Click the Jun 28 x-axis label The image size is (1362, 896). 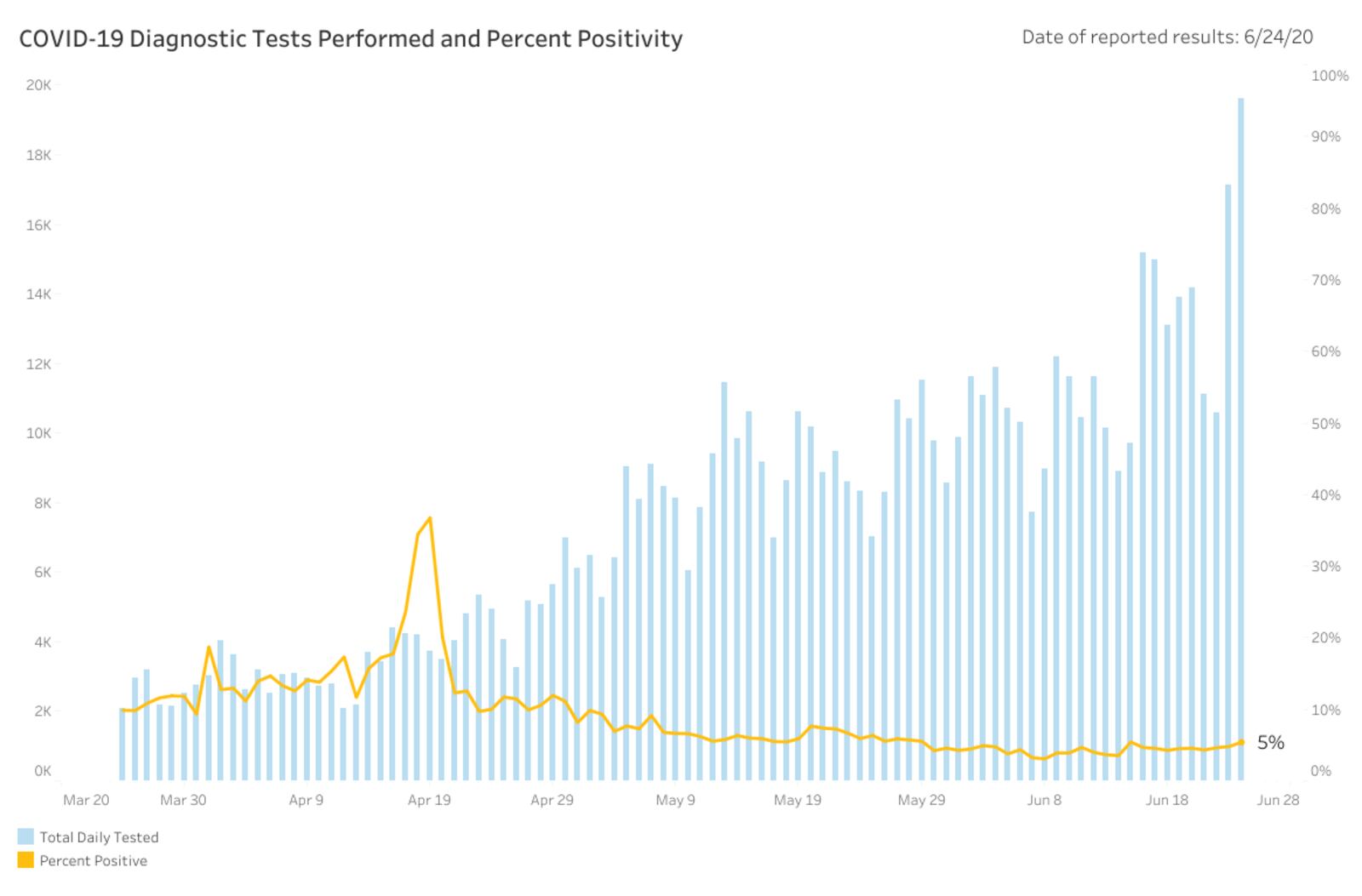point(1278,800)
